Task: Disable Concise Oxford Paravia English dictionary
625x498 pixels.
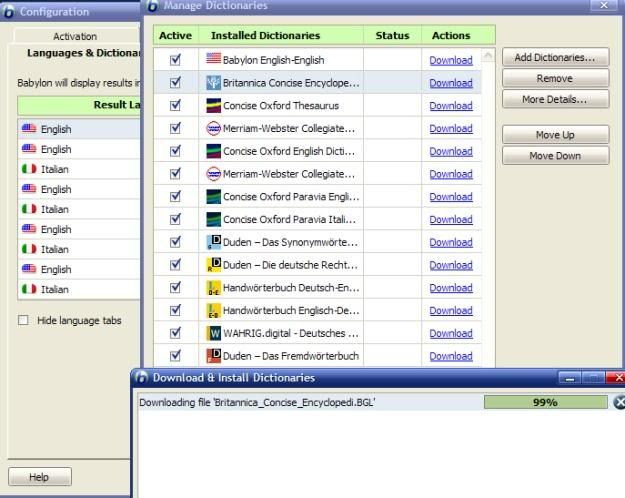Action: coord(175,196)
